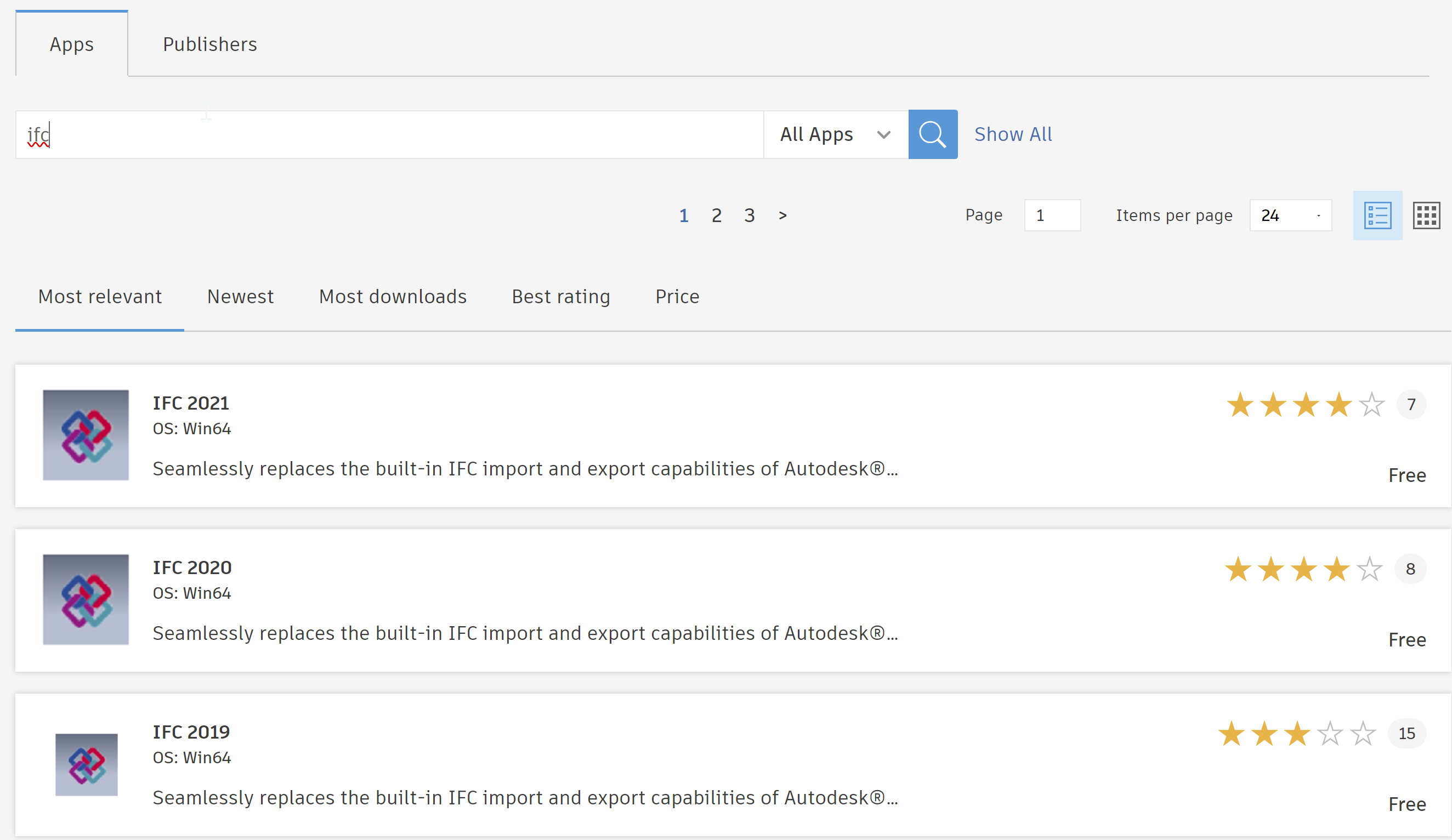
Task: Open the IFC 2020 app thumbnail
Action: pos(86,599)
